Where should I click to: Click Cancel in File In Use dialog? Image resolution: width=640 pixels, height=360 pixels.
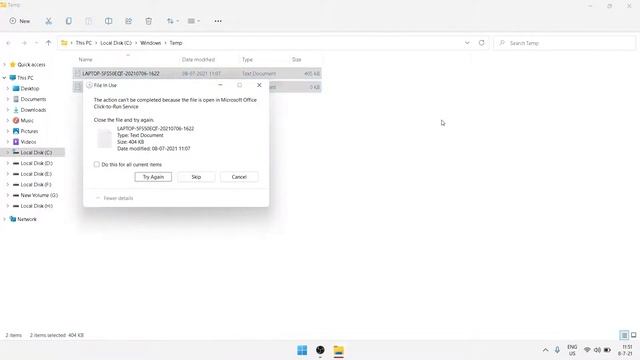click(239, 177)
